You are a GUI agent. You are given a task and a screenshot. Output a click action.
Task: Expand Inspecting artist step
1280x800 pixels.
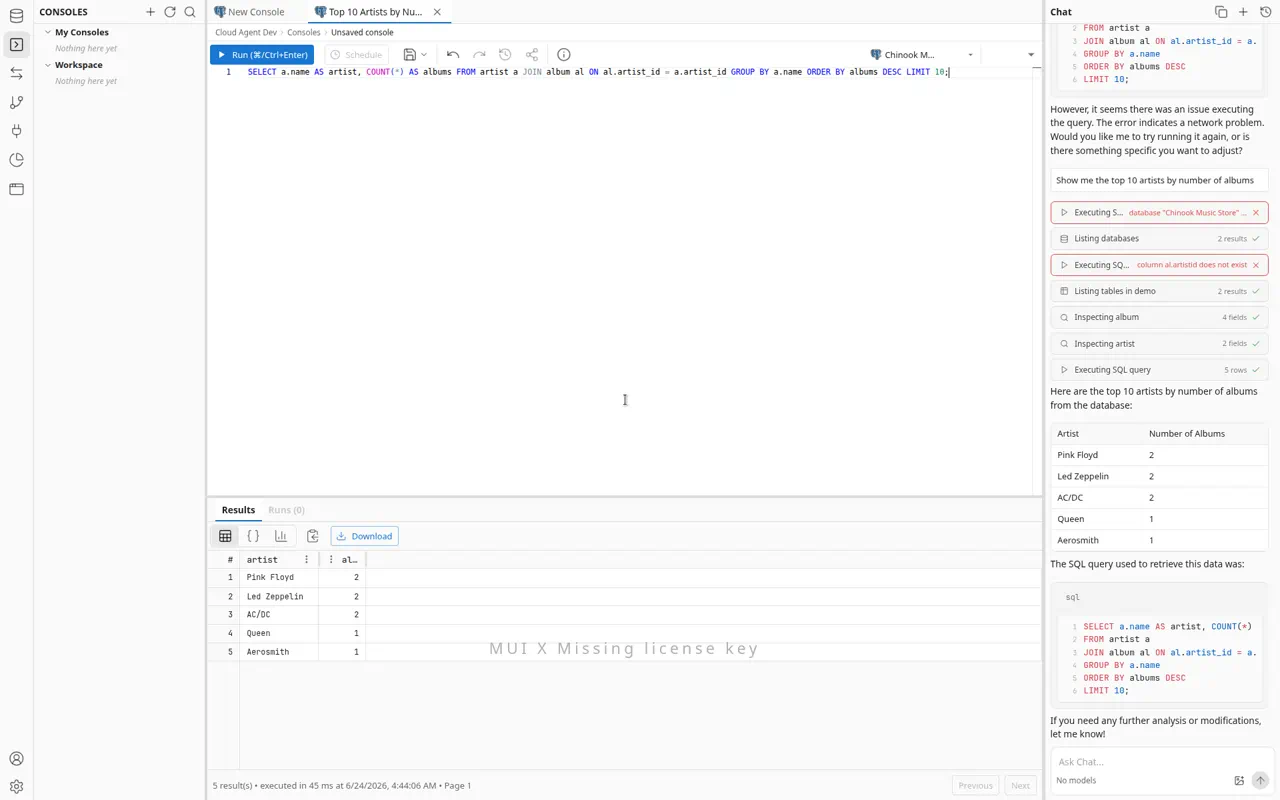[x=1159, y=343]
